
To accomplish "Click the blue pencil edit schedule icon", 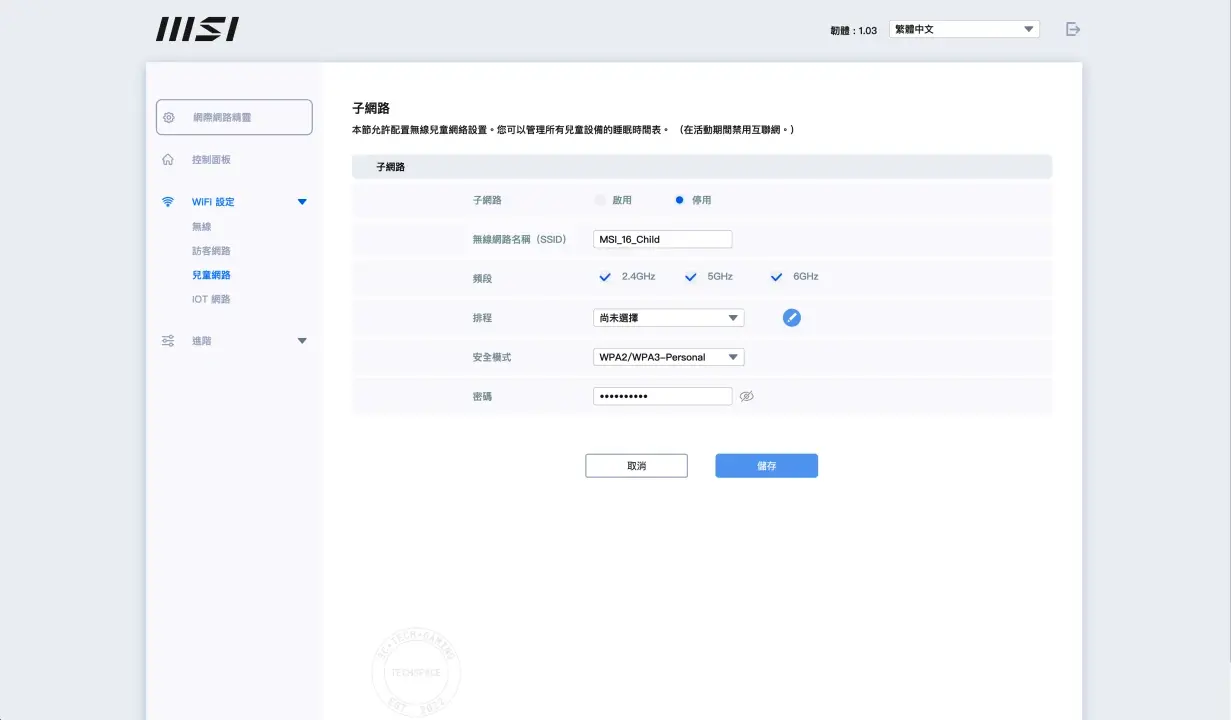I will click(791, 318).
